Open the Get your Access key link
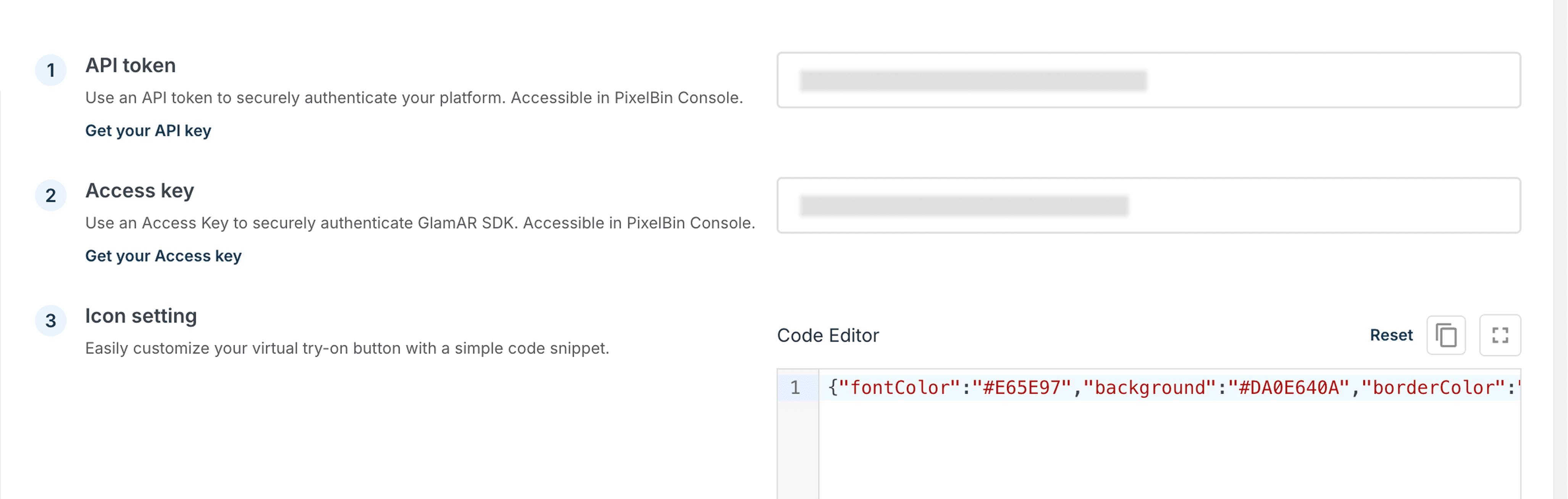 163,256
